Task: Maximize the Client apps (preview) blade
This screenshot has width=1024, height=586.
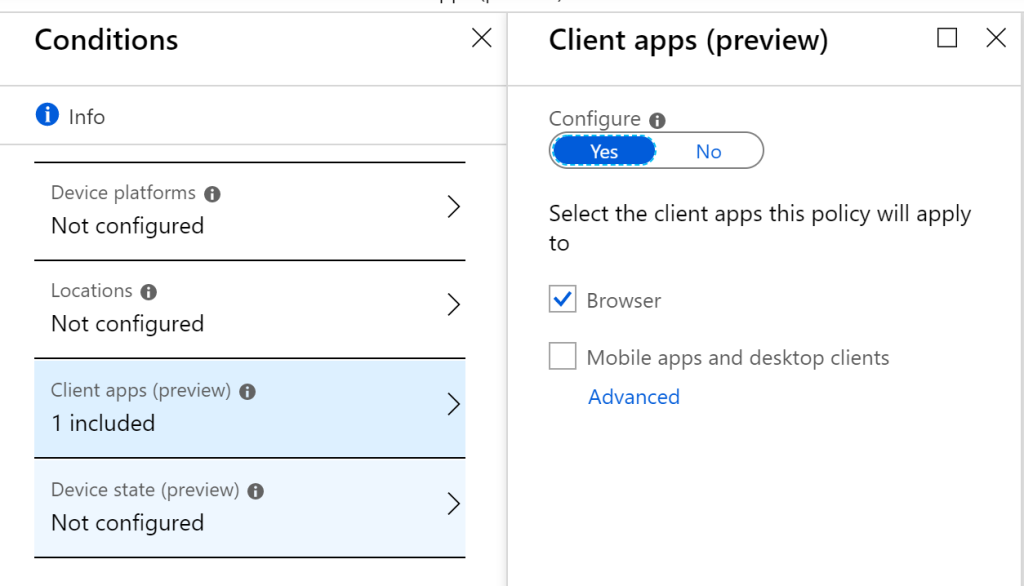Action: (x=947, y=38)
